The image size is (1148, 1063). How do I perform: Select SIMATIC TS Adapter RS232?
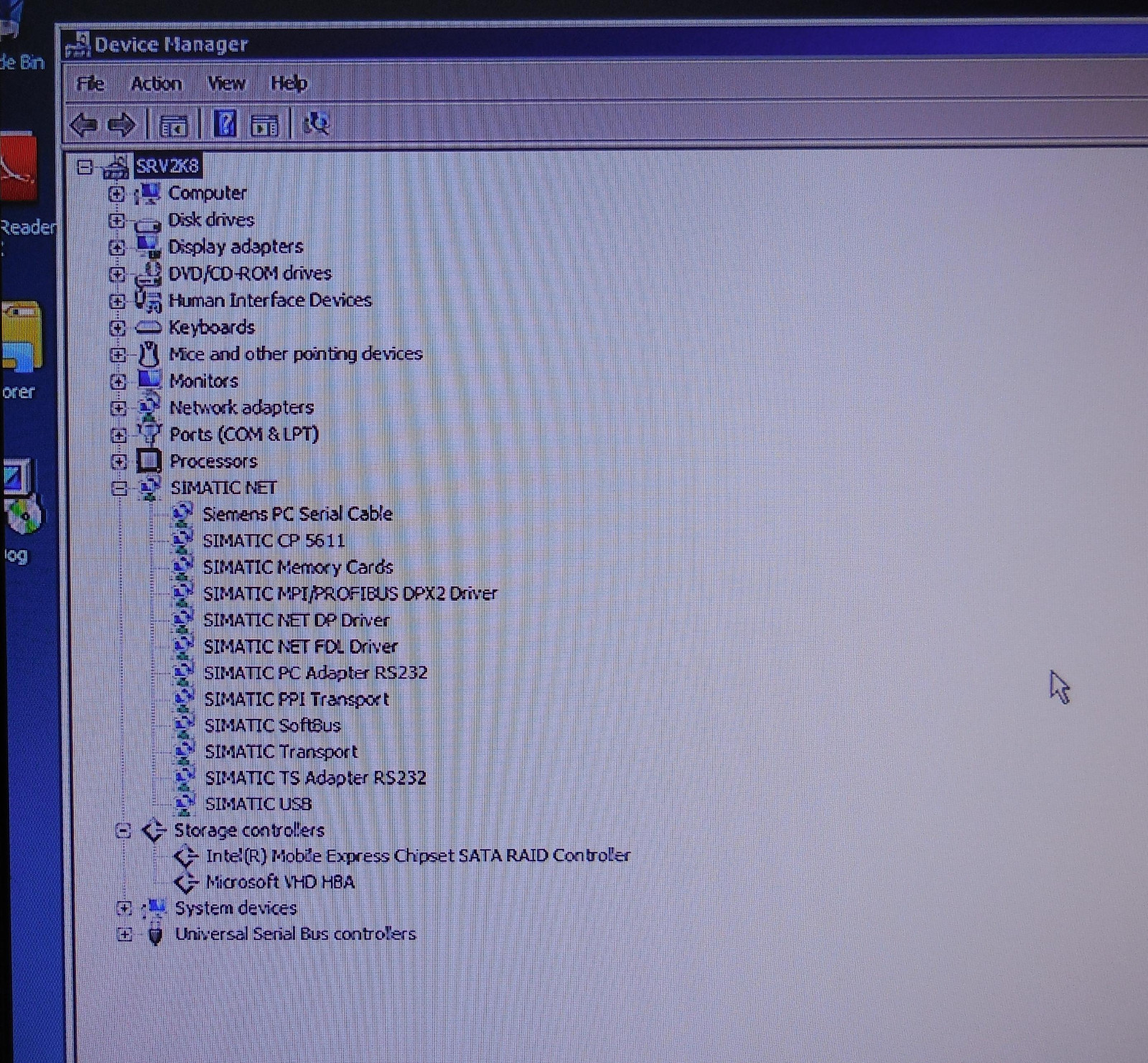316,778
